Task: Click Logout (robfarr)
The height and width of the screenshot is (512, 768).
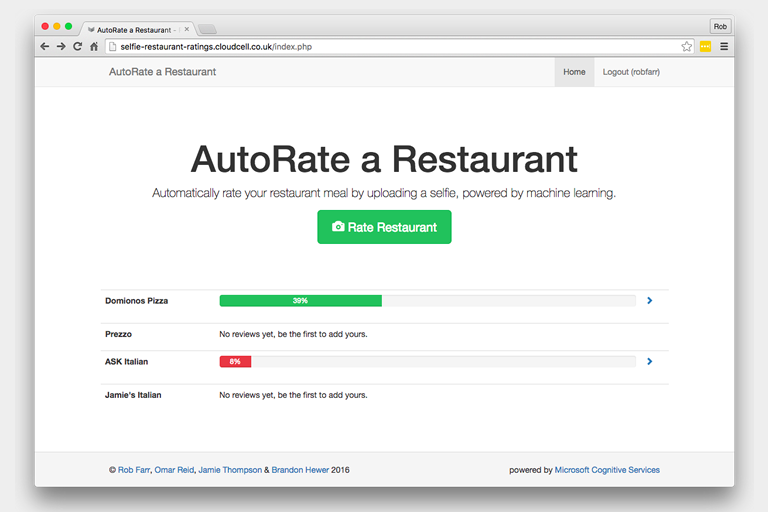Action: [x=631, y=72]
